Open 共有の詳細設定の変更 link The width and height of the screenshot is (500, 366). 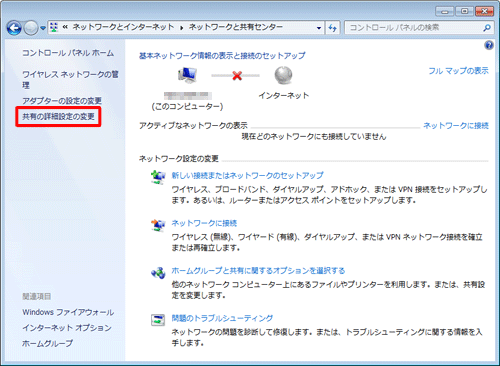point(58,116)
